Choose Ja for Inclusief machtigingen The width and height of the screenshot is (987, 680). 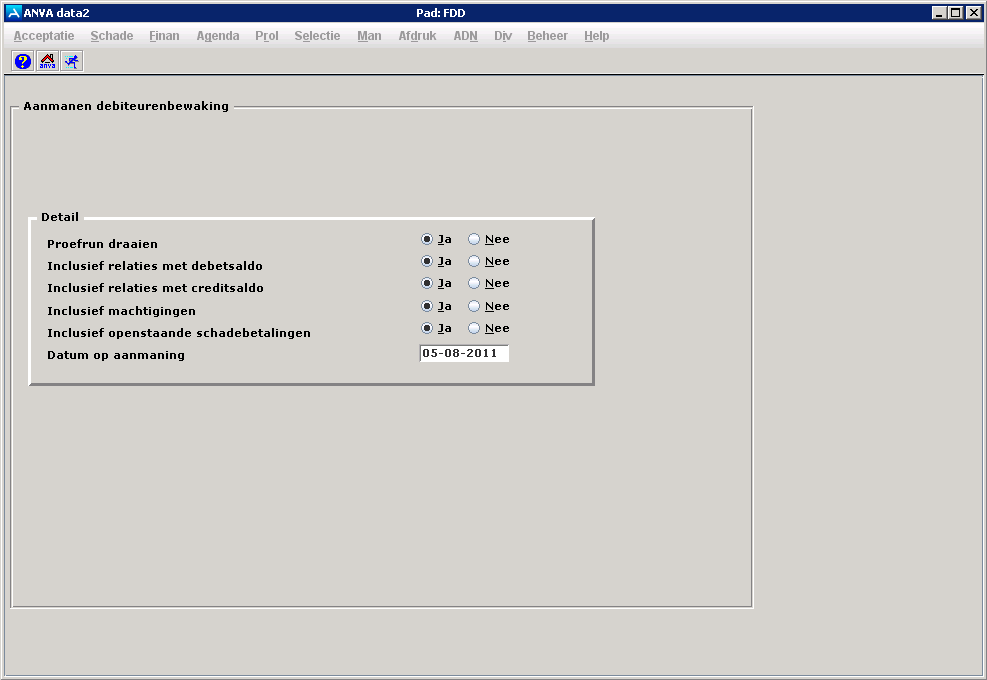pyautogui.click(x=427, y=306)
